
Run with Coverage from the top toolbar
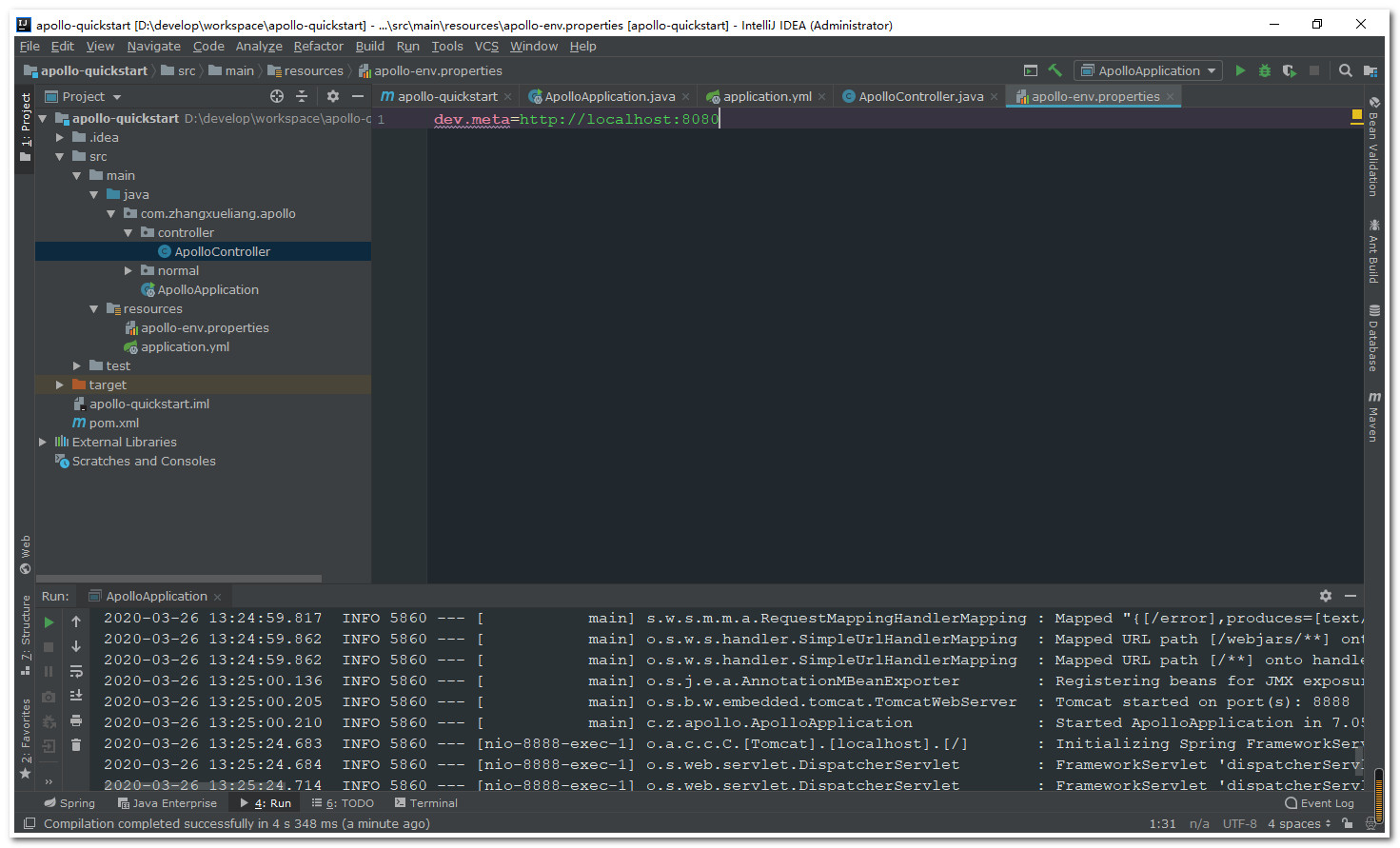tap(1290, 70)
